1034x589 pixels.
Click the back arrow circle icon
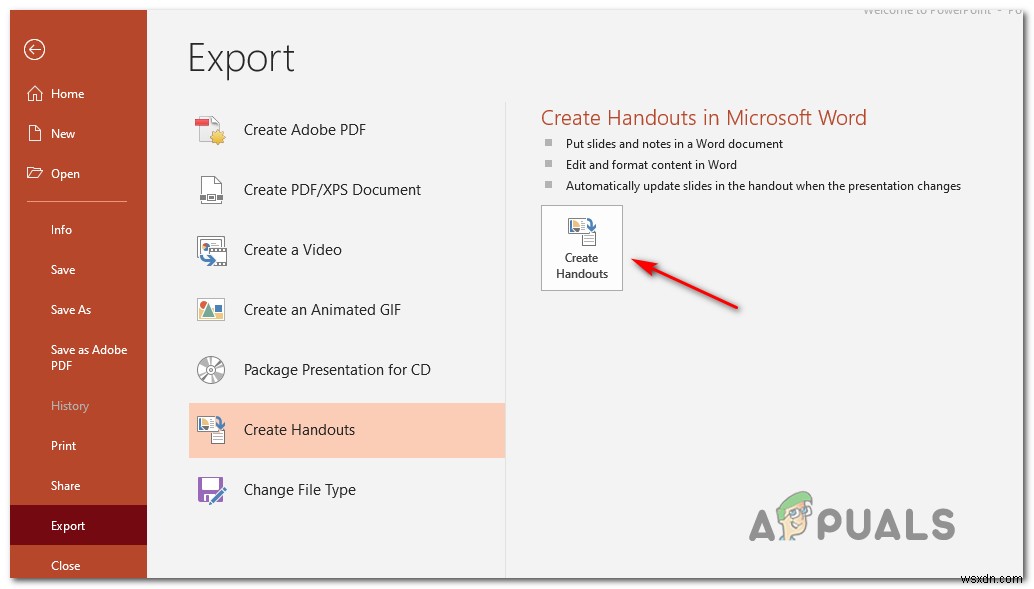(x=34, y=49)
